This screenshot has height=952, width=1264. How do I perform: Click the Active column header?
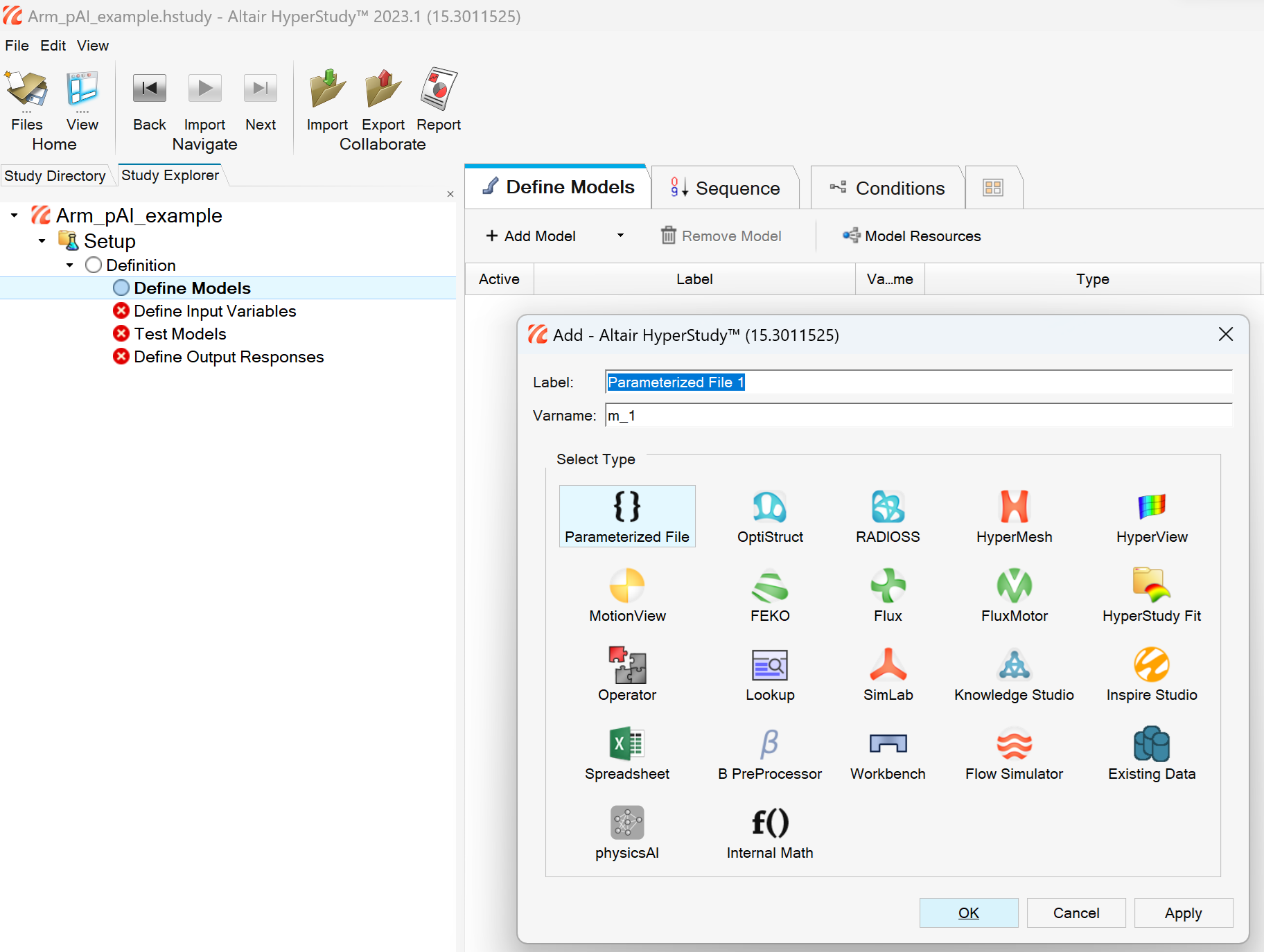499,279
